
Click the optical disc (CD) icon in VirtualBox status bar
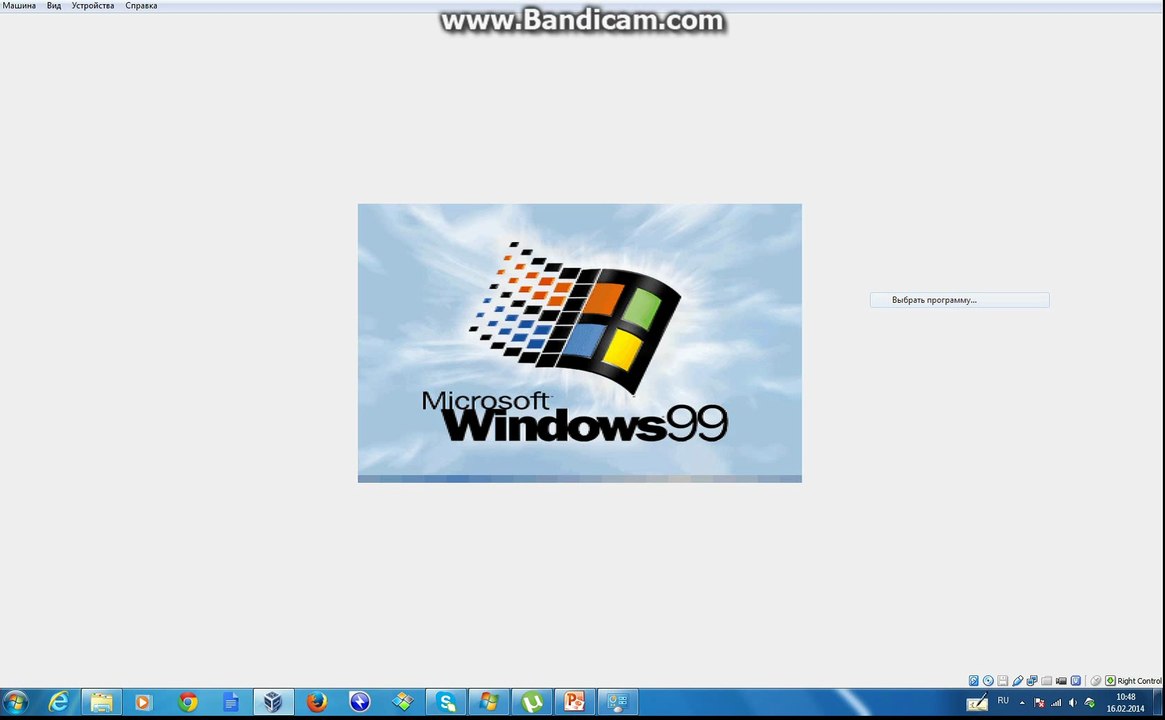pyautogui.click(x=988, y=681)
